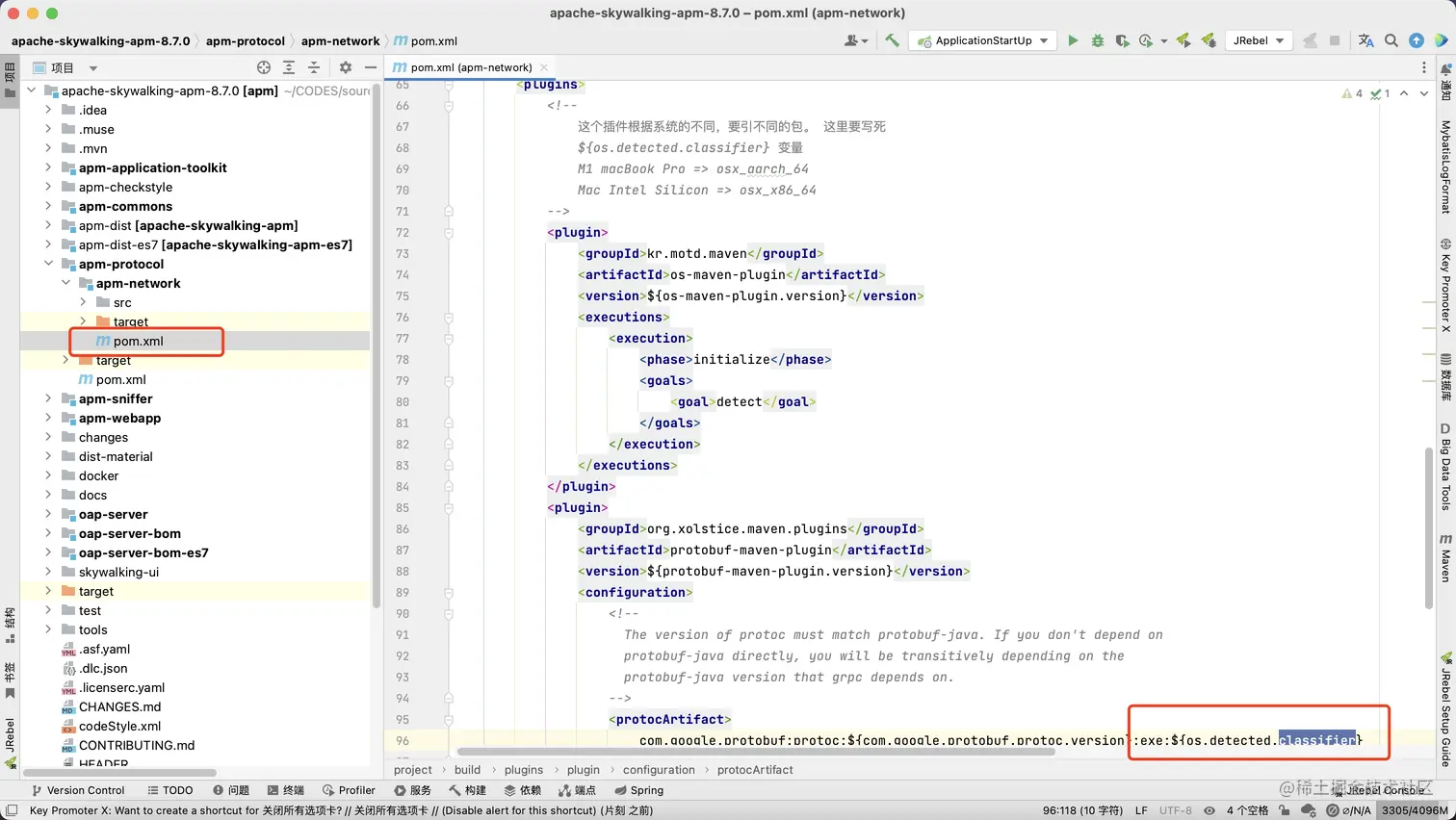Open editor tab options three-dot menu
Image resolution: width=1456 pixels, height=820 pixels.
pyautogui.click(x=1424, y=67)
